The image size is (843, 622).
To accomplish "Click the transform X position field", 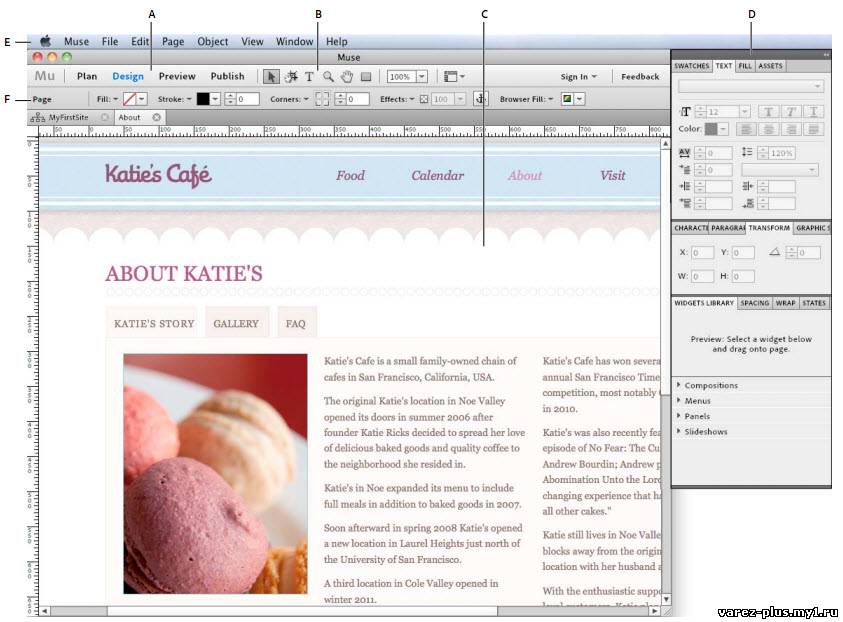I will [x=702, y=253].
